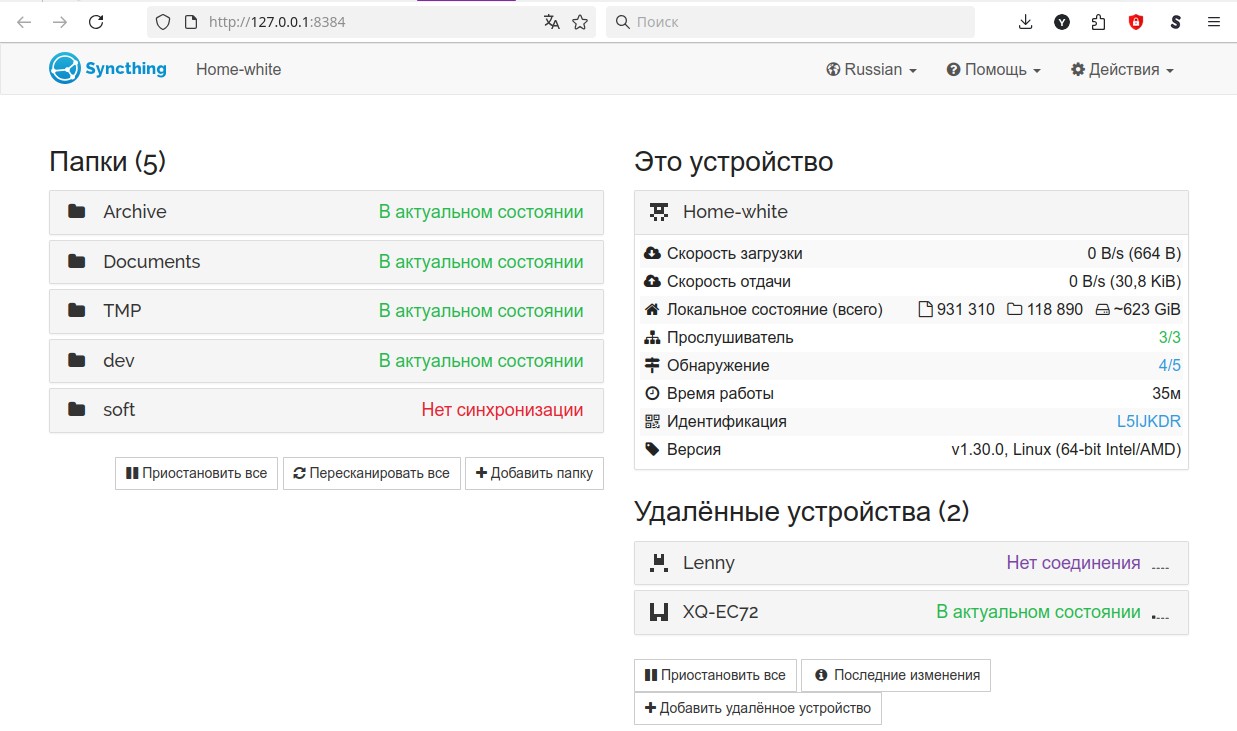Click the clock icon beside Время работы
This screenshot has height=731, width=1237.
click(x=653, y=394)
